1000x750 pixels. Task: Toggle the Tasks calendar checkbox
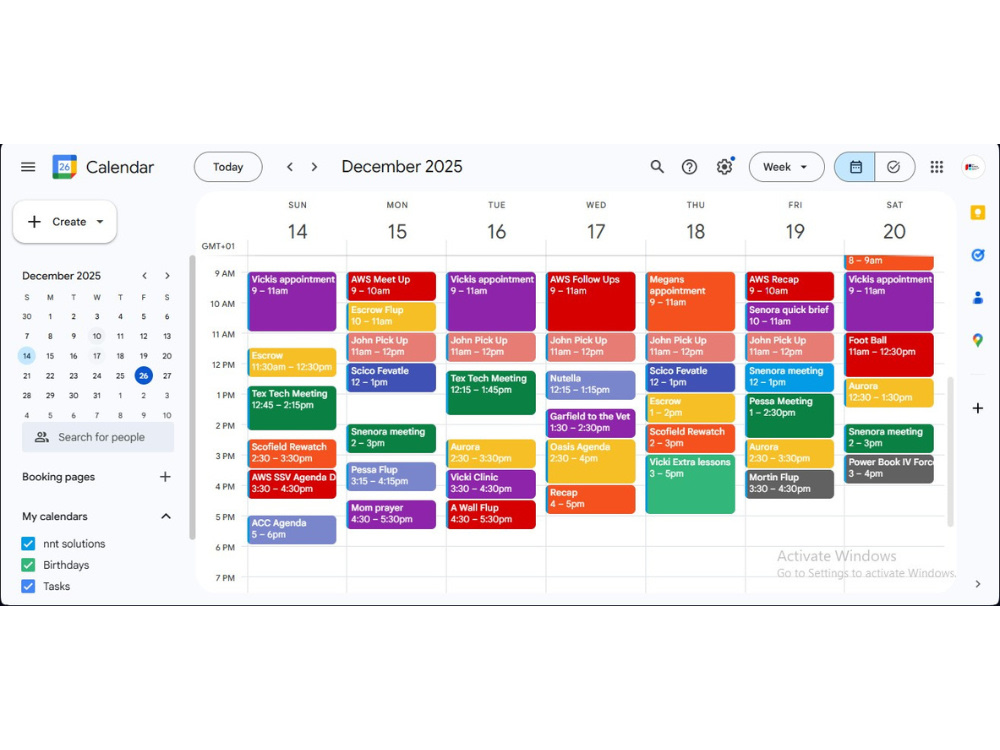[x=28, y=585]
